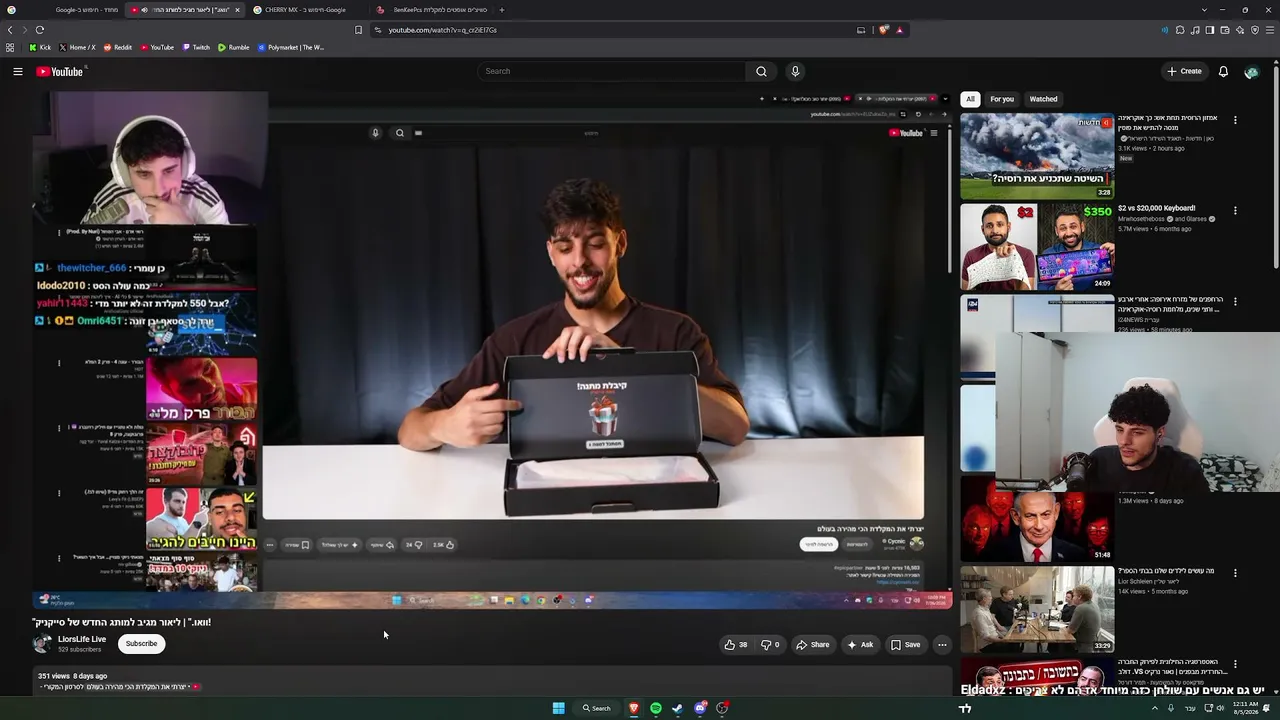Open the Create menu
This screenshot has height=720, width=1280.
coord(1184,71)
